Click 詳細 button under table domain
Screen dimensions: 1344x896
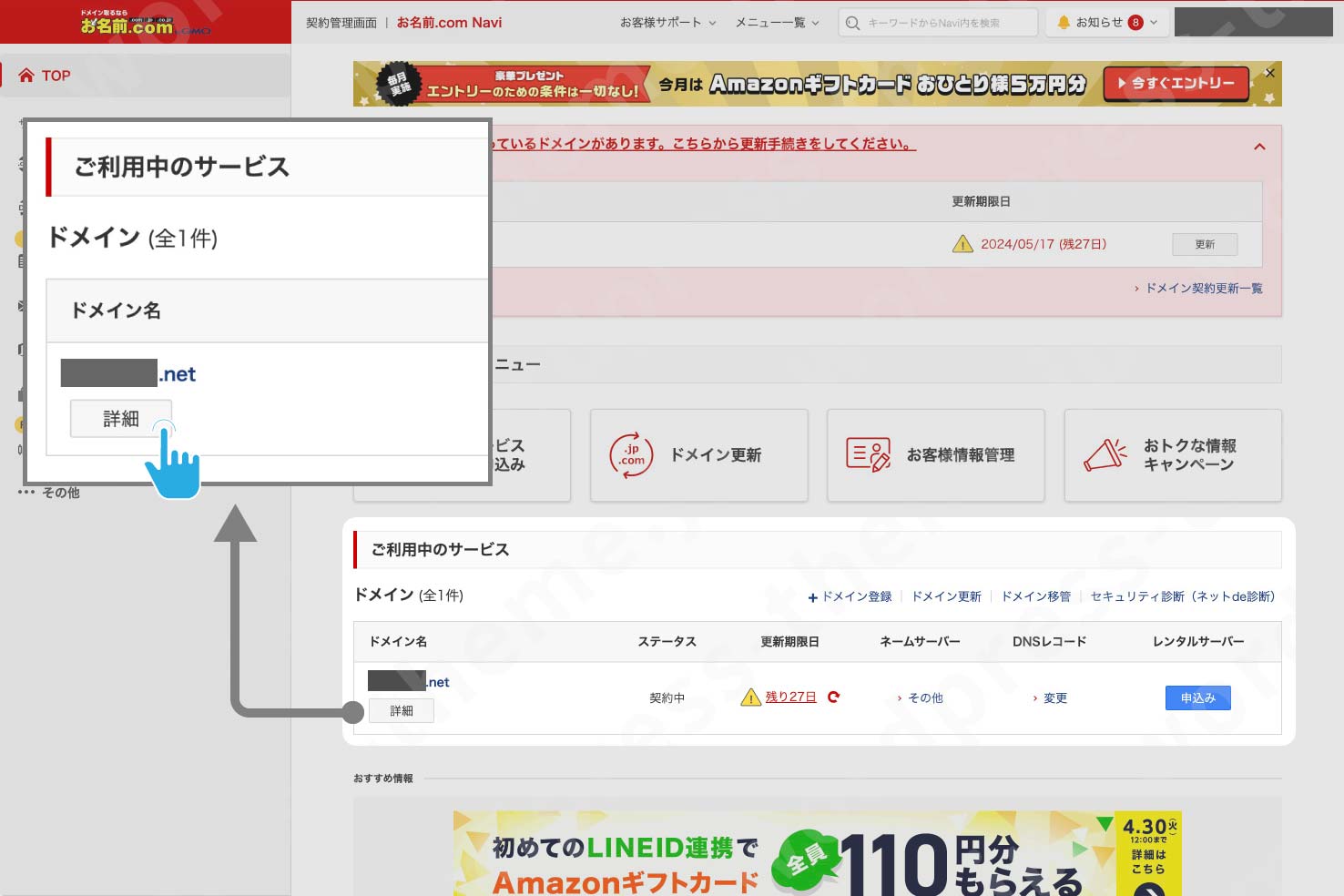[x=402, y=711]
